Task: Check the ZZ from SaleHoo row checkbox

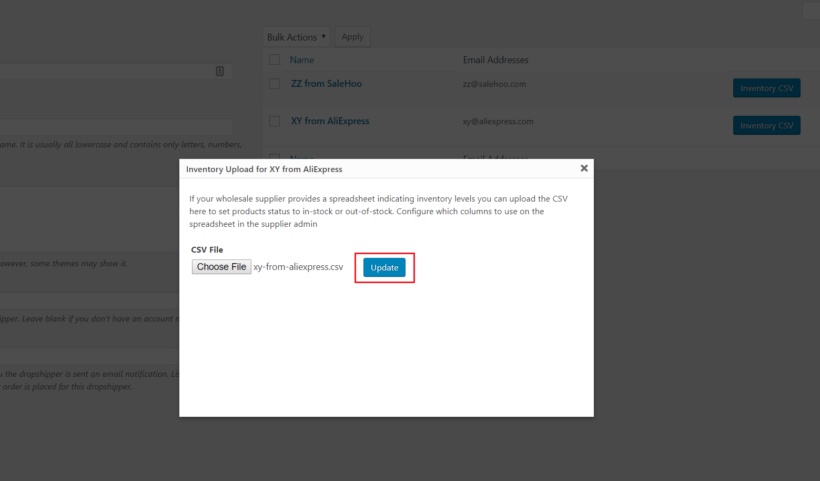Action: pyautogui.click(x=275, y=84)
